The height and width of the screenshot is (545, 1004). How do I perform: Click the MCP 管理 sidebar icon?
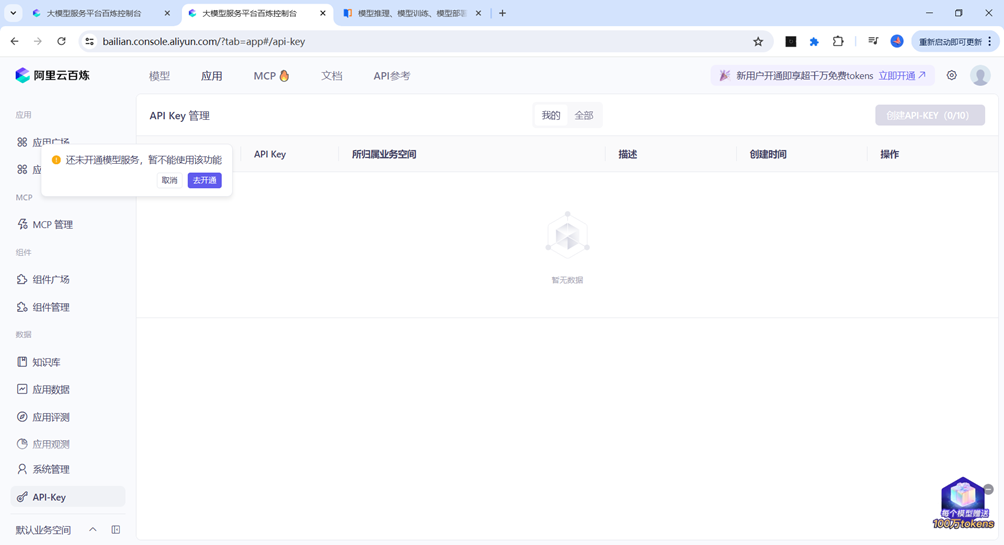click(x=22, y=224)
